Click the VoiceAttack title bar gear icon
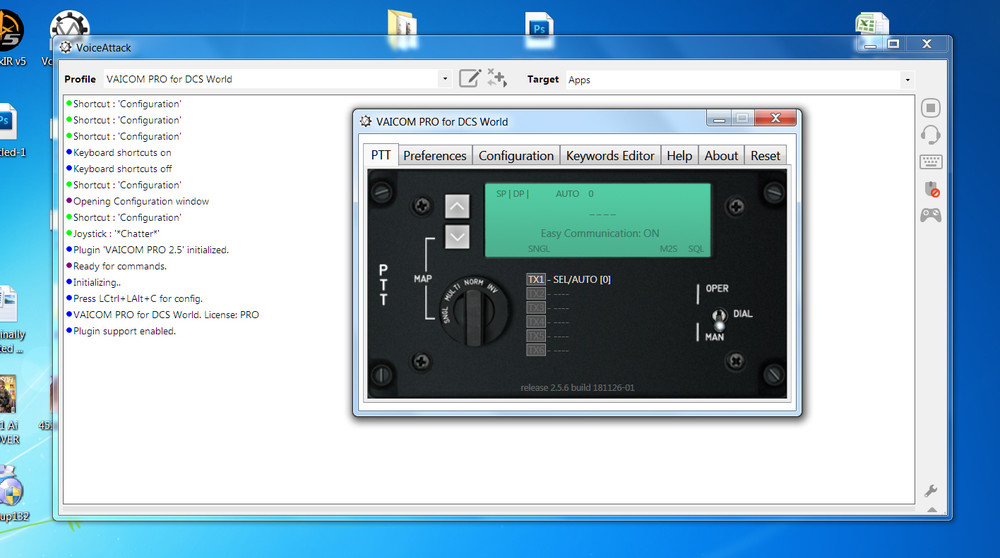 66,47
